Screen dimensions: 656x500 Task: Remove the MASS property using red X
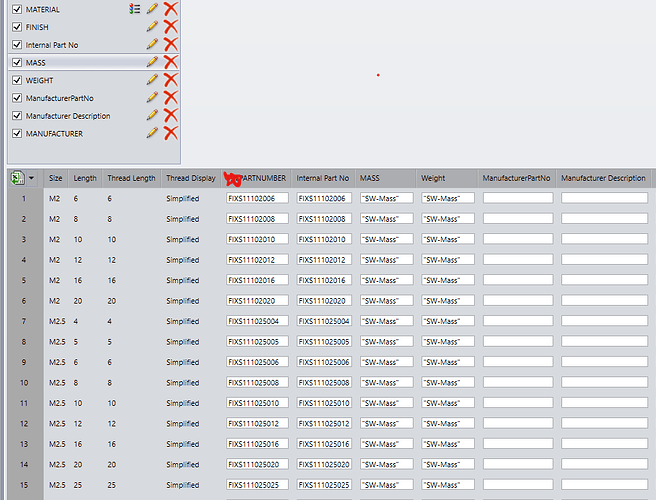point(170,62)
